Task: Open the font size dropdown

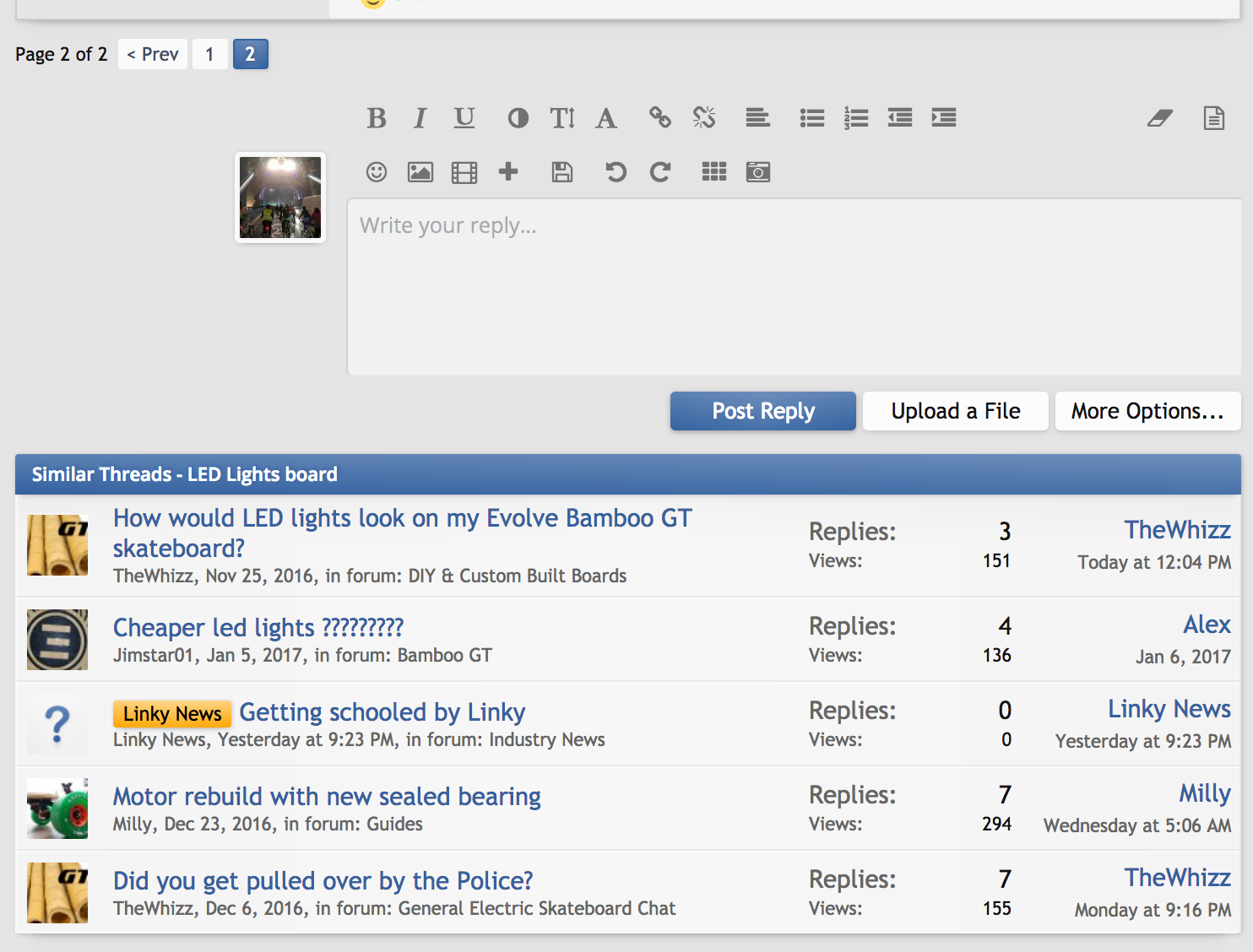Action: pyautogui.click(x=562, y=118)
